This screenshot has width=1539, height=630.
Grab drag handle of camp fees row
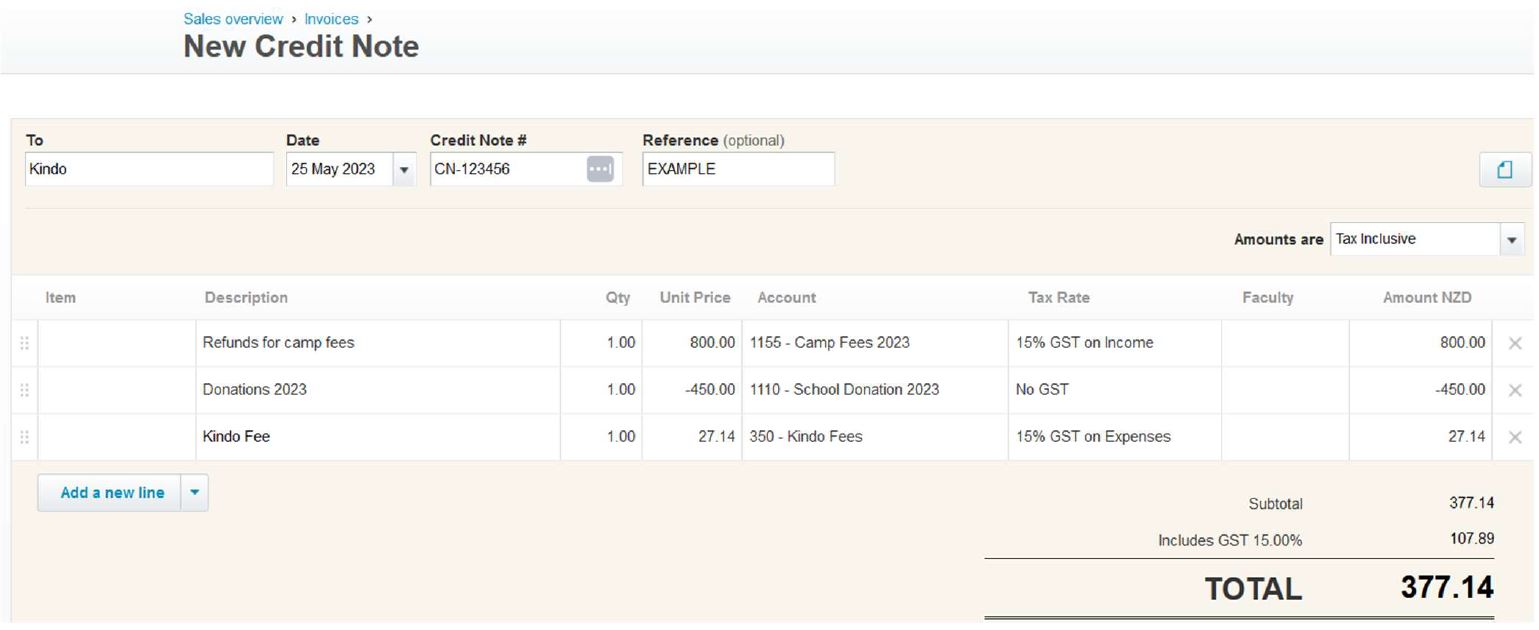(24, 343)
